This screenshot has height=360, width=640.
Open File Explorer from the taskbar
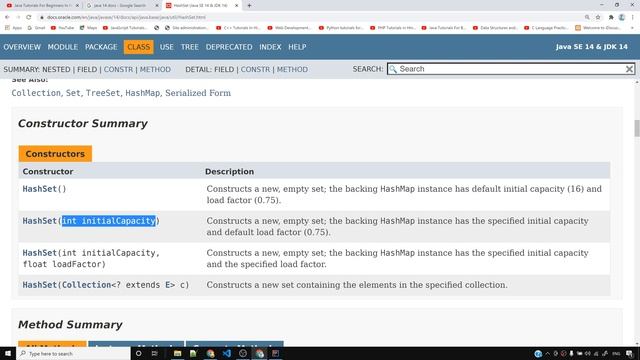coord(177,353)
